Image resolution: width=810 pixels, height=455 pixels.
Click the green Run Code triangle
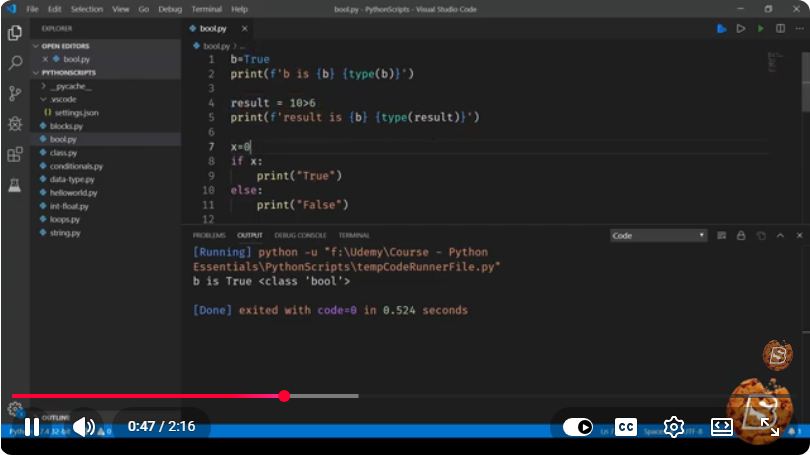click(760, 28)
